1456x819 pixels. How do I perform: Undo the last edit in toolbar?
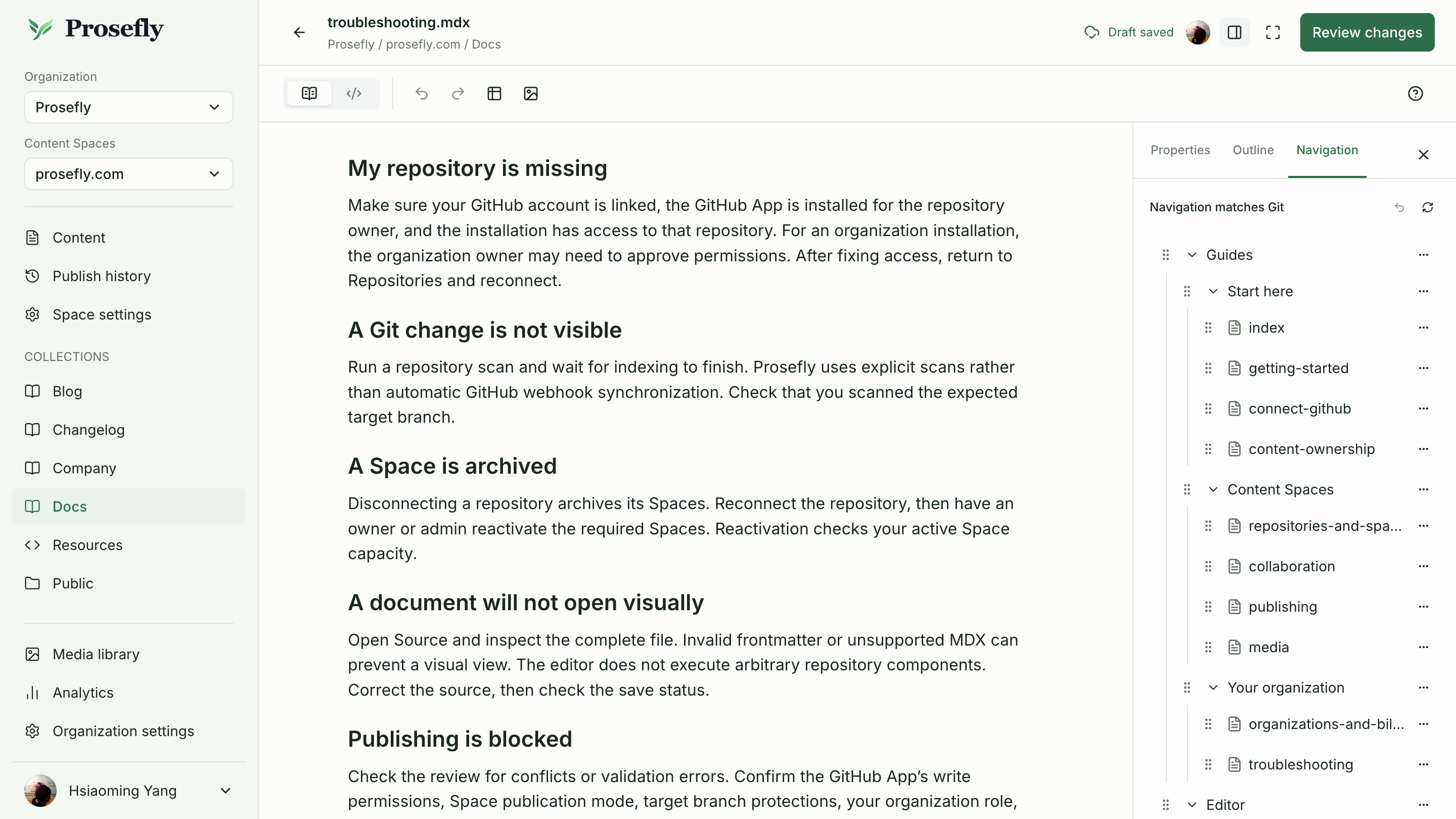[x=422, y=93]
